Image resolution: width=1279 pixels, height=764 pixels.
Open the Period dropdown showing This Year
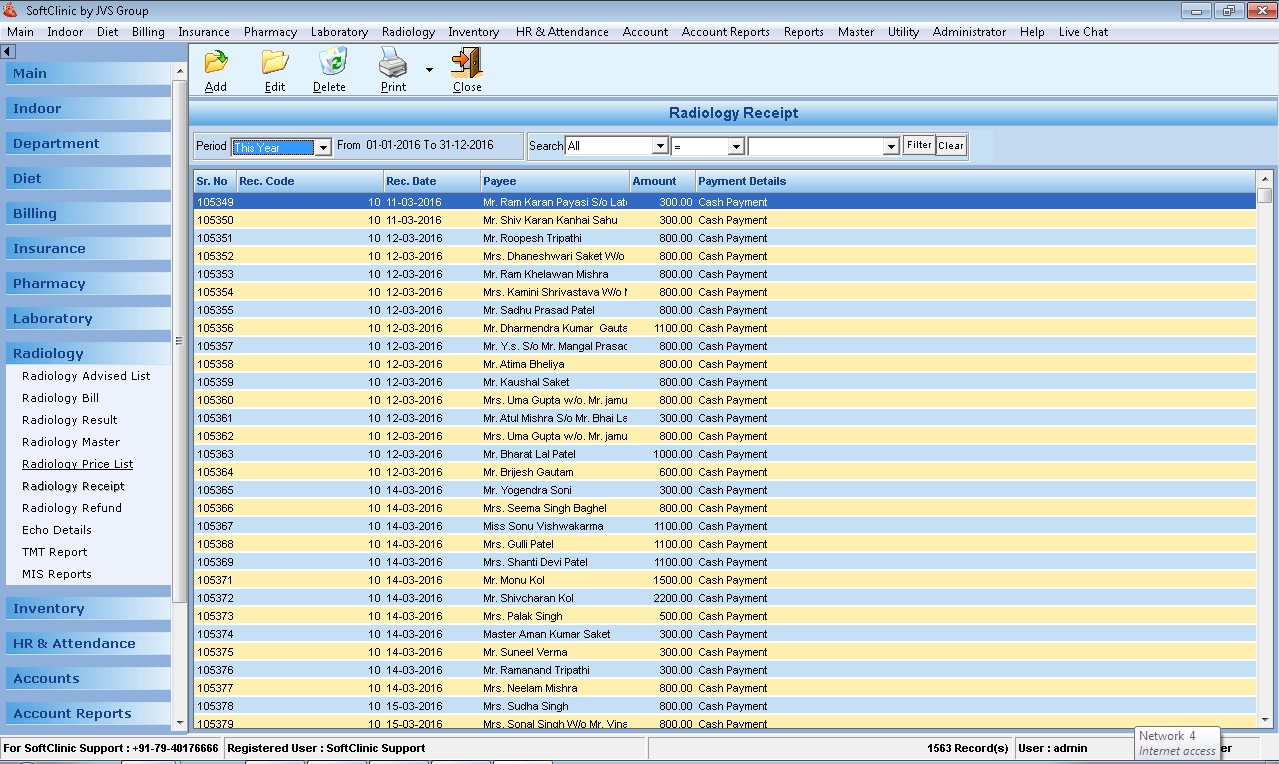pos(323,148)
